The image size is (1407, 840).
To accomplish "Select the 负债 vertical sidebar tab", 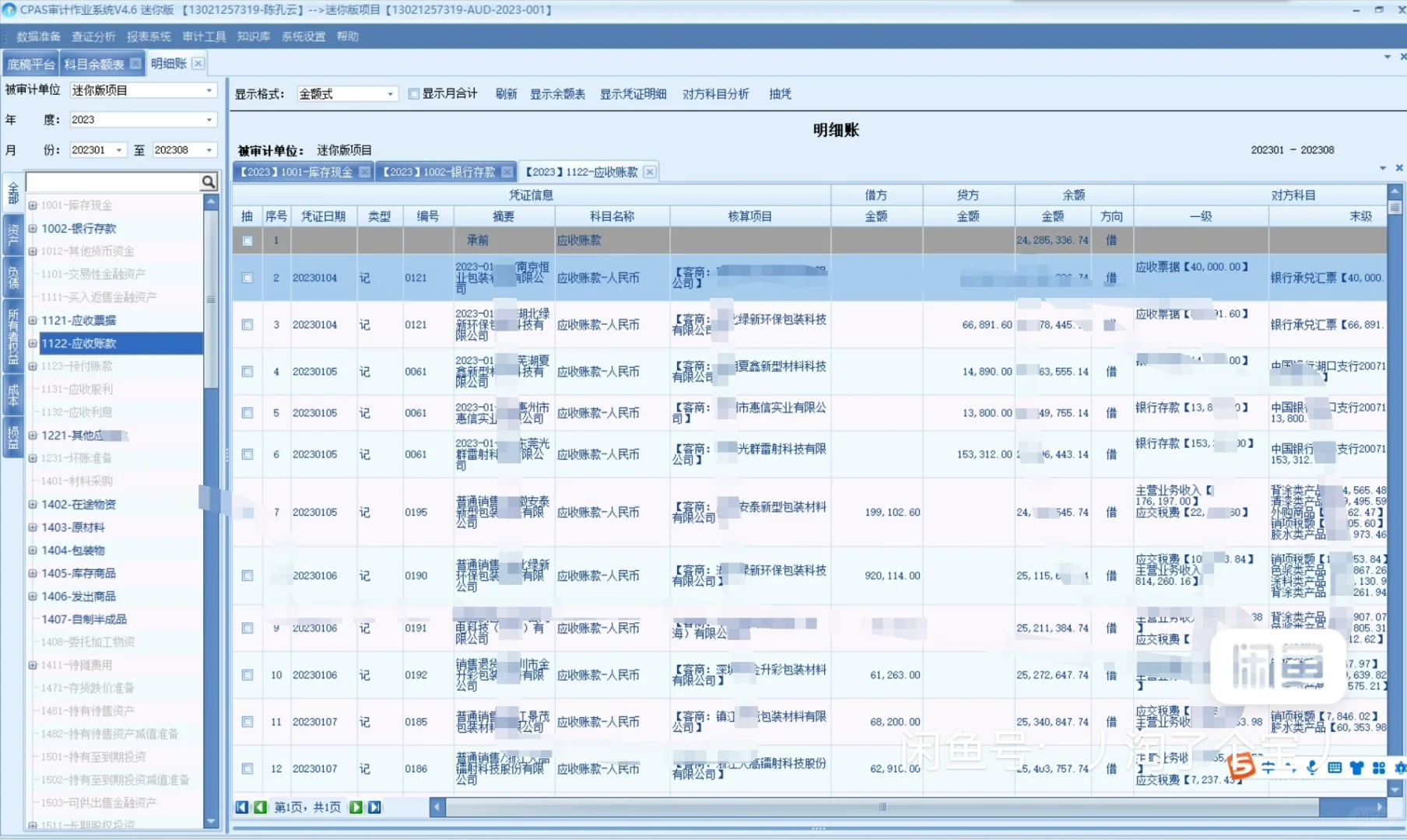I will pyautogui.click(x=12, y=277).
